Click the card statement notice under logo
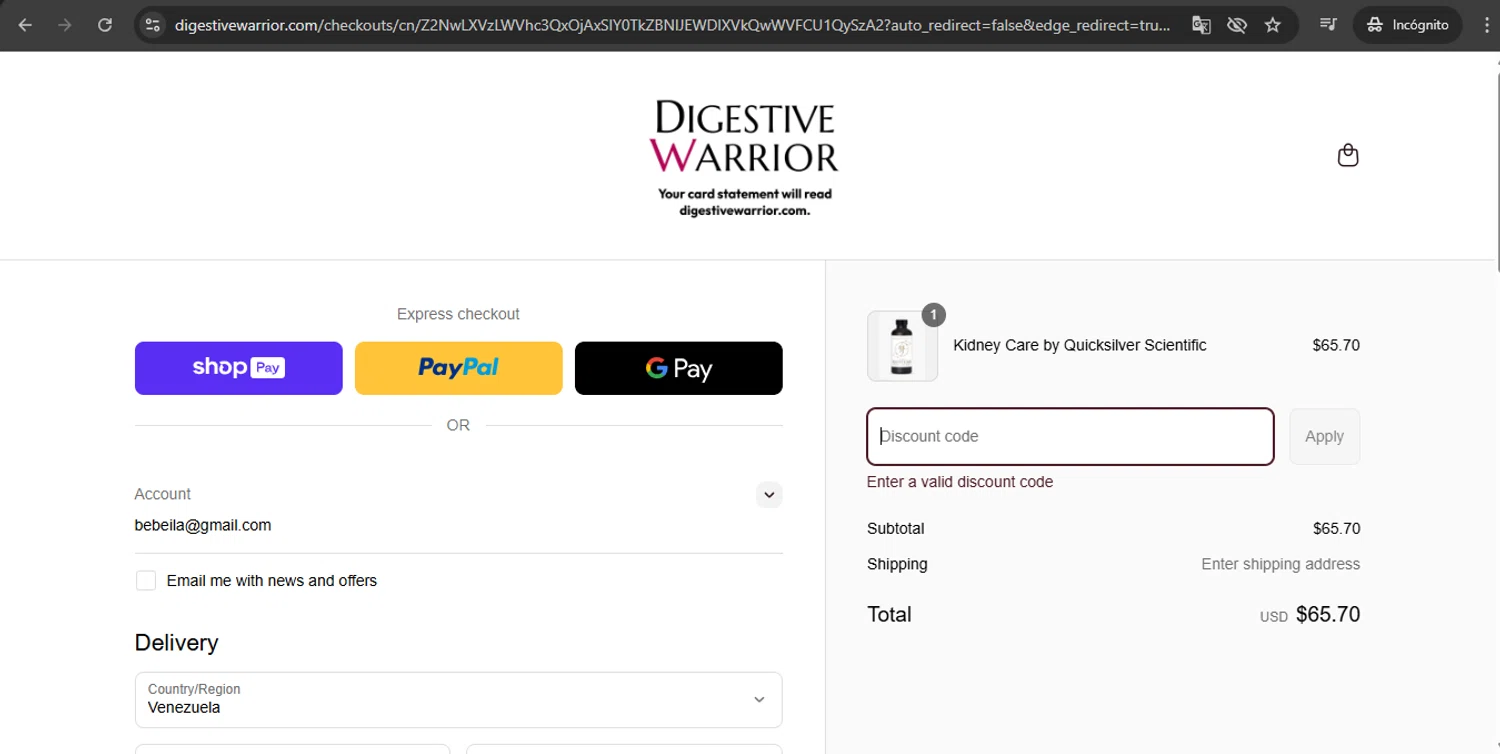 point(745,202)
